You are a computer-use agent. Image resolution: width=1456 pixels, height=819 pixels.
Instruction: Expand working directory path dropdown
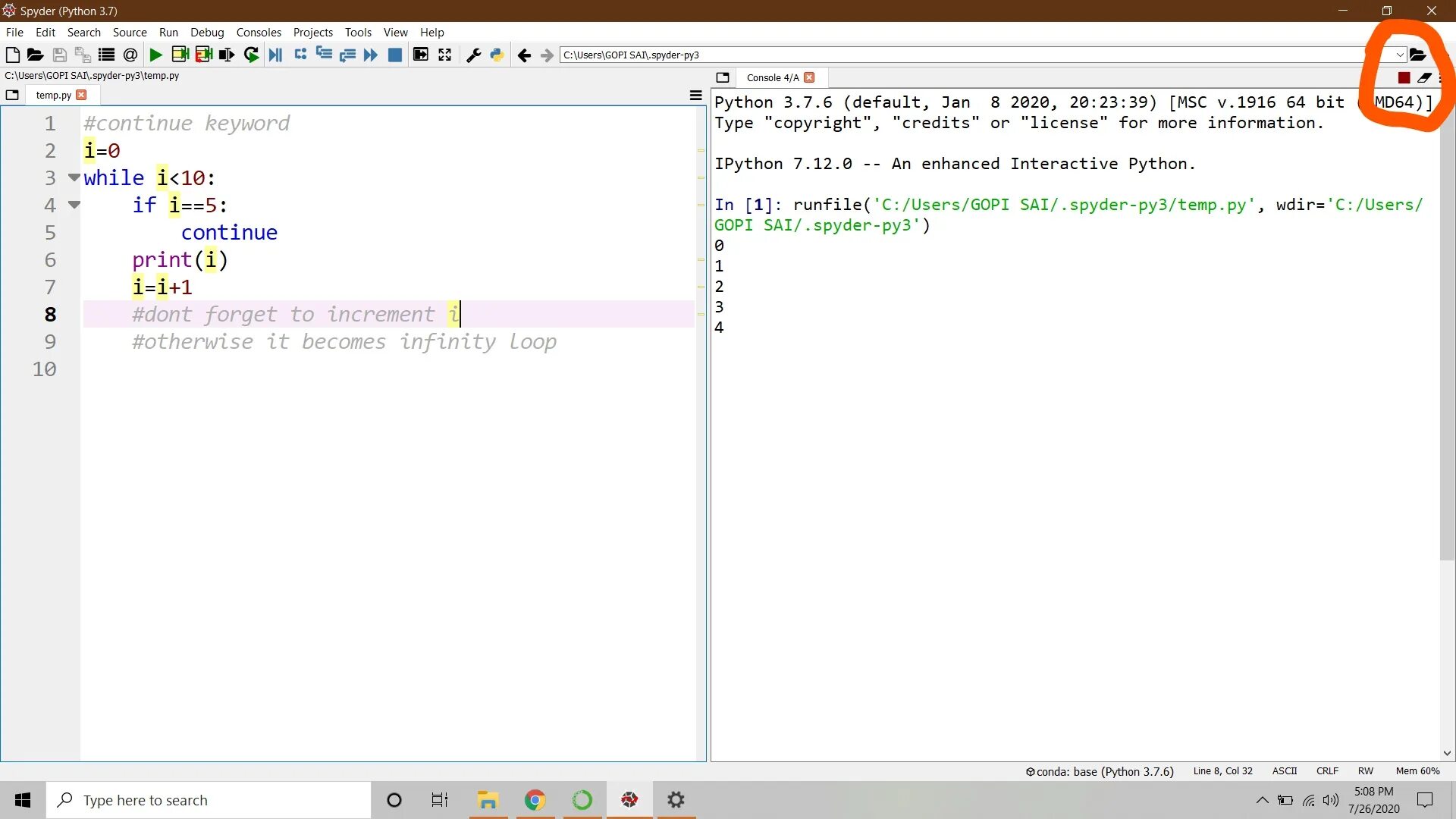coord(1400,55)
